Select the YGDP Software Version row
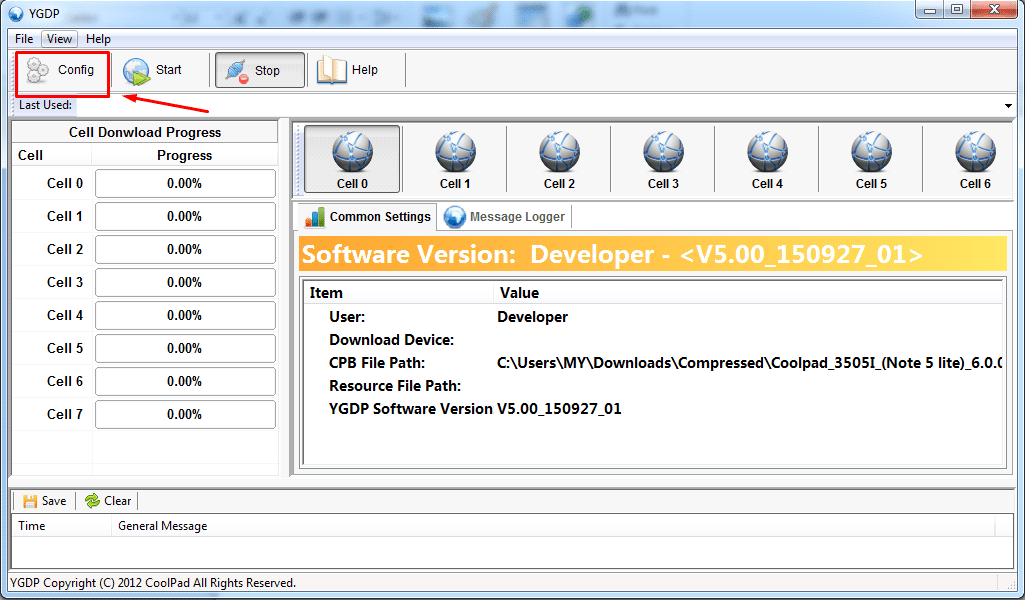Screen dimensions: 1025x600 (x=652, y=408)
